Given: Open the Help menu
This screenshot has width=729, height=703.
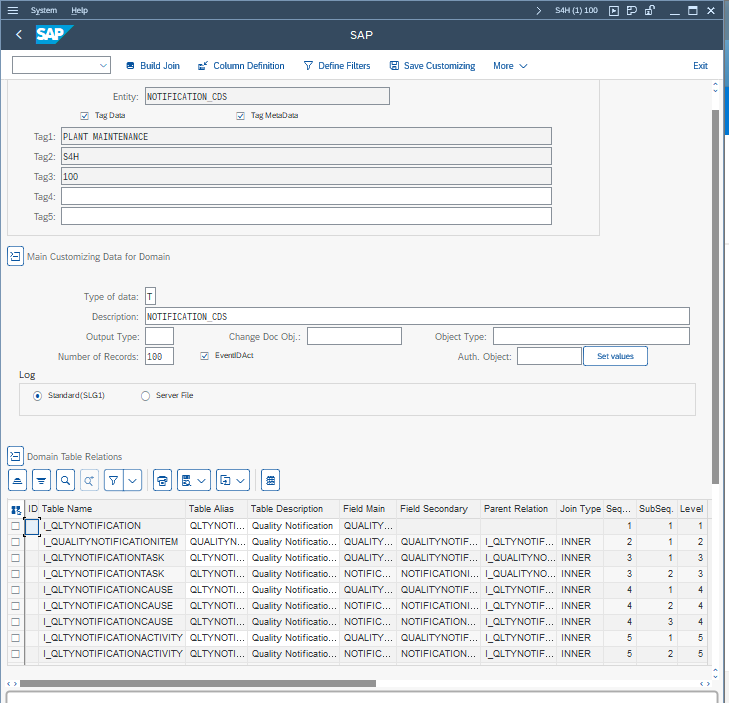Looking at the screenshot, I should [x=80, y=10].
